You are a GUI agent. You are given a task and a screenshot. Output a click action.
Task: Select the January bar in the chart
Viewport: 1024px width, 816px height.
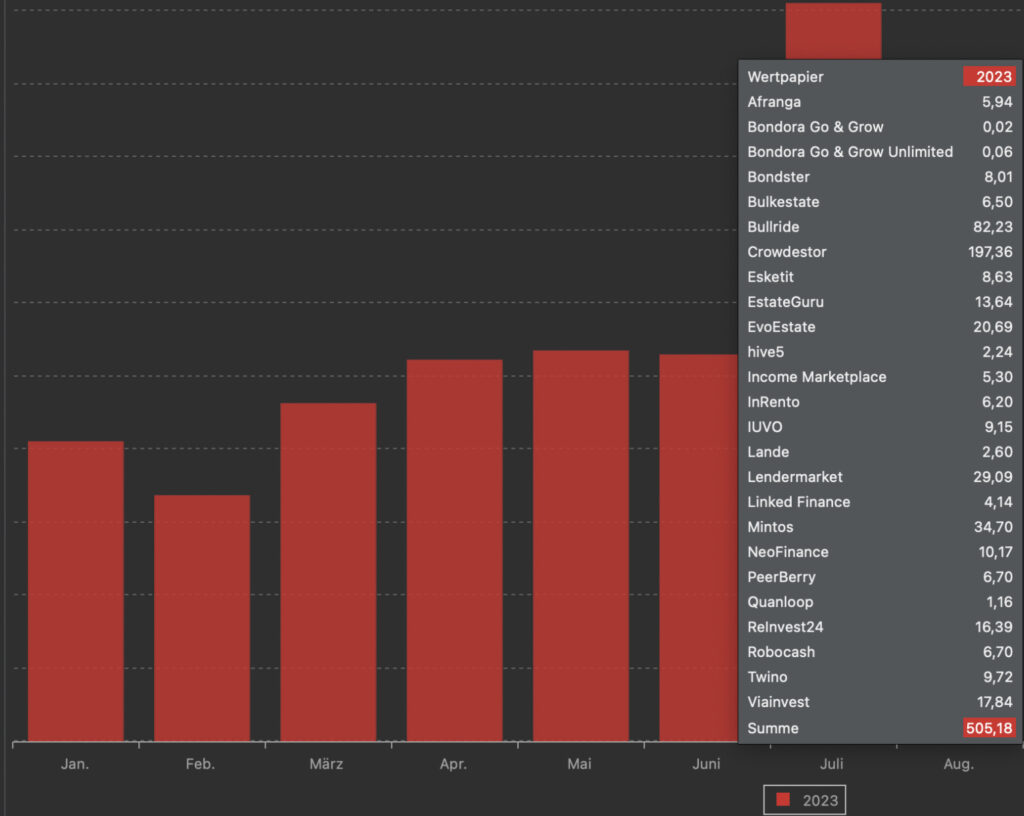point(76,591)
